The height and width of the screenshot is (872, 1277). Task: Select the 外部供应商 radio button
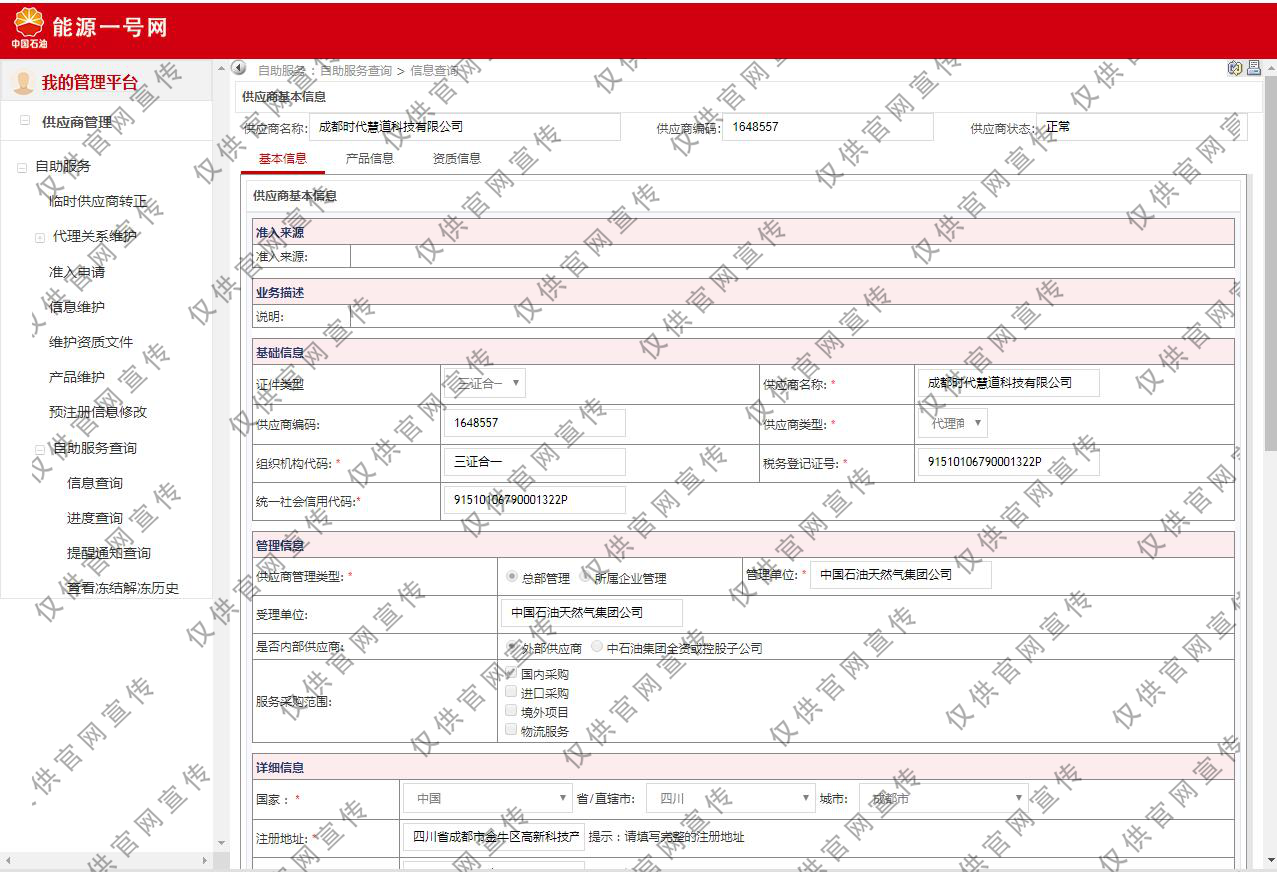pos(512,647)
